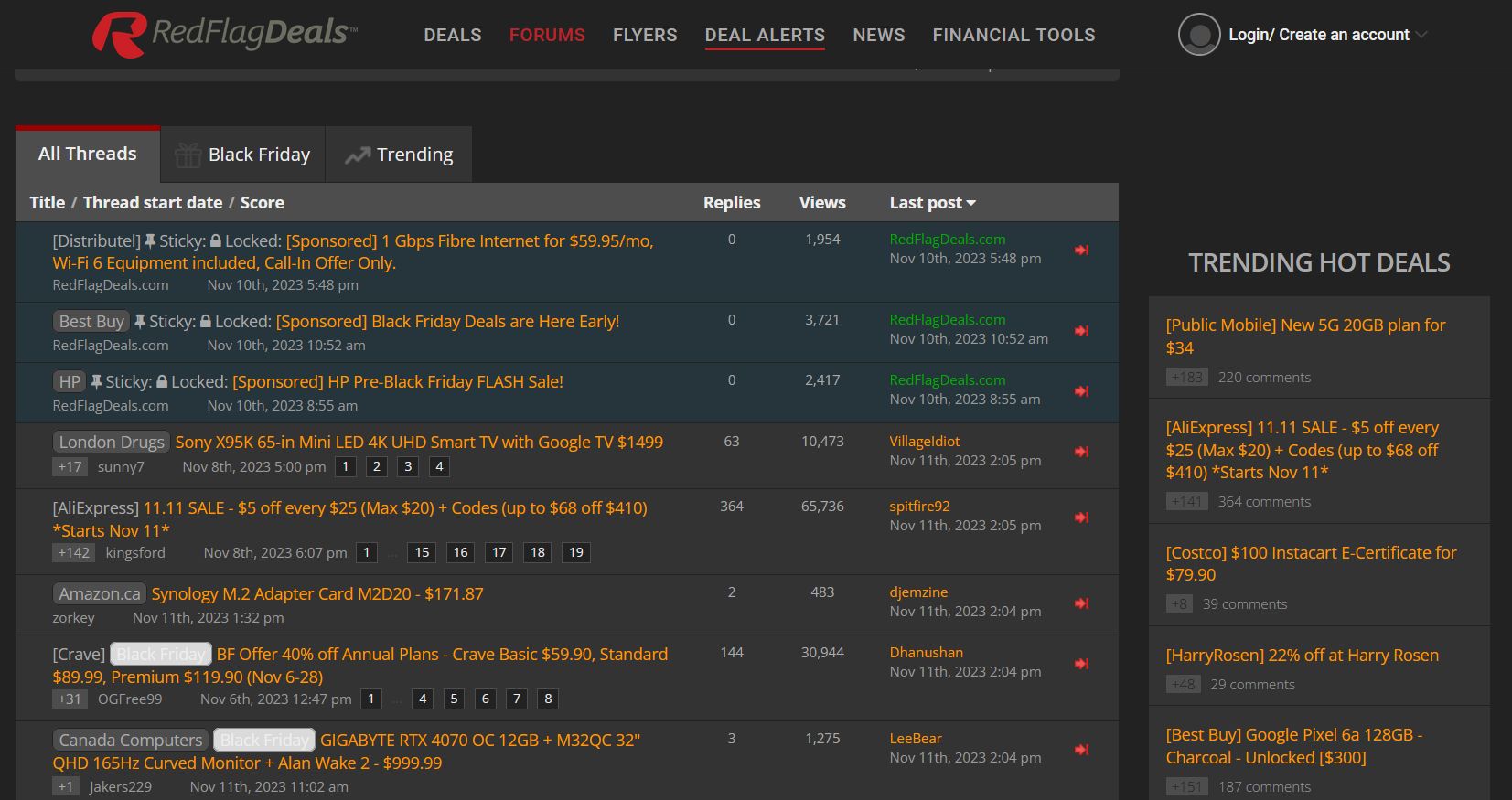Screen dimensions: 1512x800
Task: Click the Best Buy retailer tag
Action: (91, 322)
